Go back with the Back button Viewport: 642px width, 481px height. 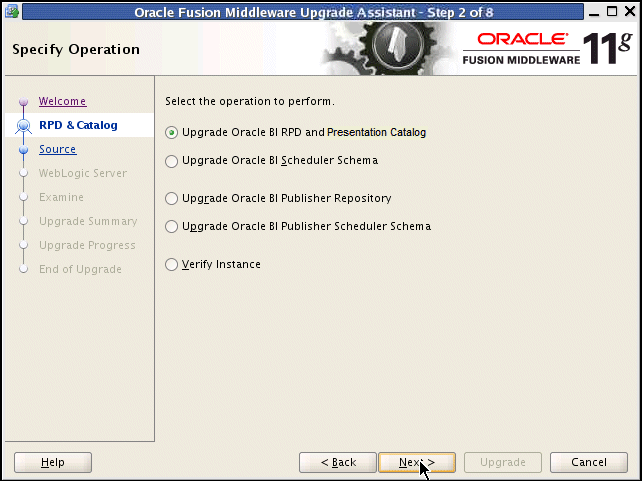pos(338,462)
